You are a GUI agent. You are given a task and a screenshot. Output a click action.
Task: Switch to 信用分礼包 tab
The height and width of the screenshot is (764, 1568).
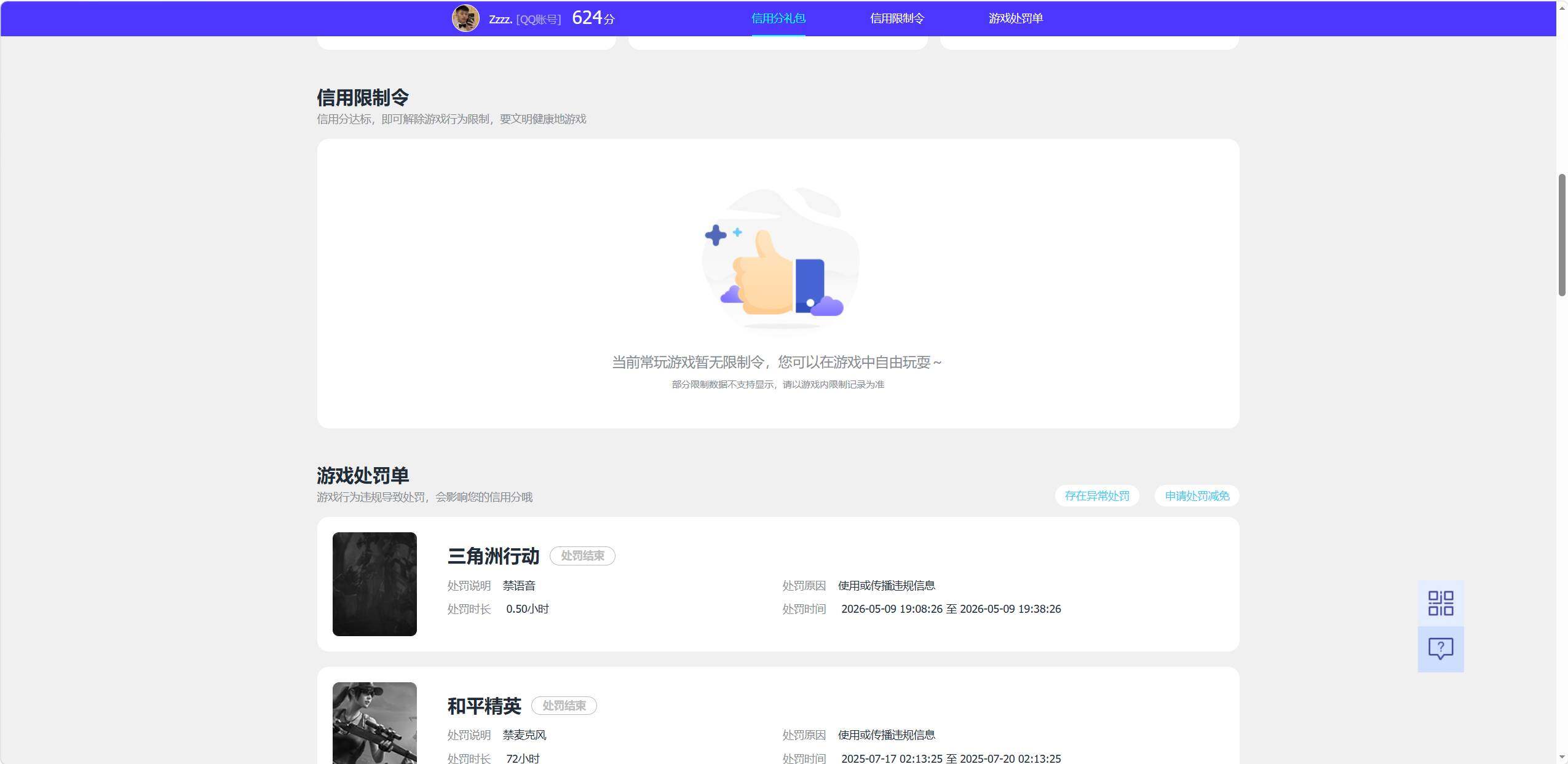click(778, 18)
